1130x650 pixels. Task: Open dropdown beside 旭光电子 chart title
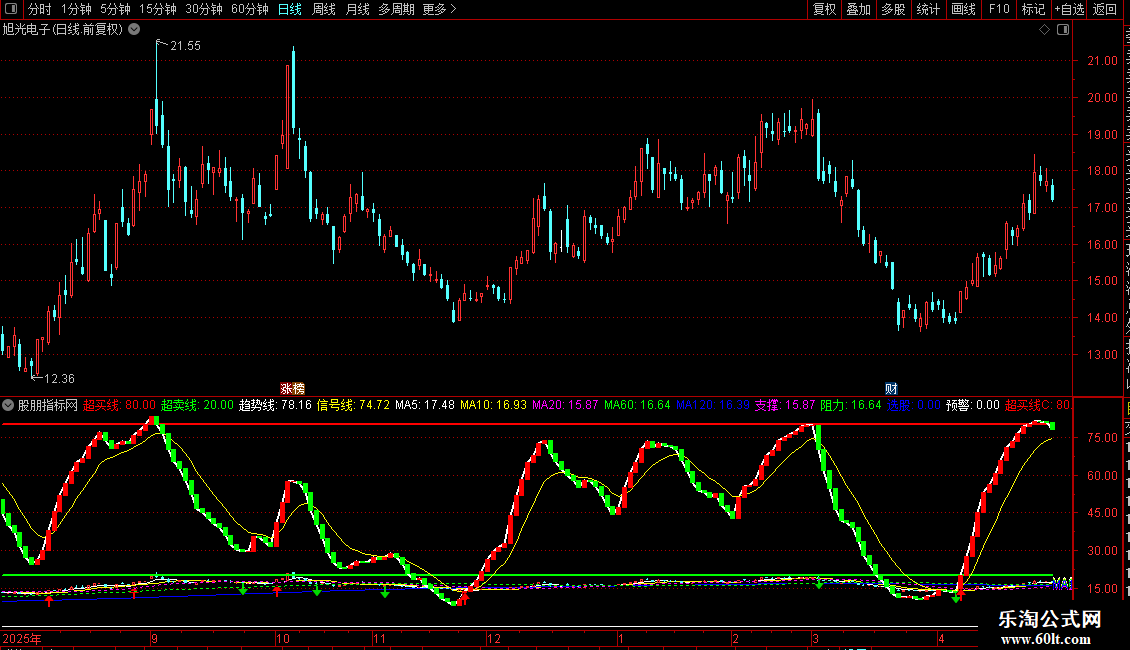pyautogui.click(x=134, y=30)
